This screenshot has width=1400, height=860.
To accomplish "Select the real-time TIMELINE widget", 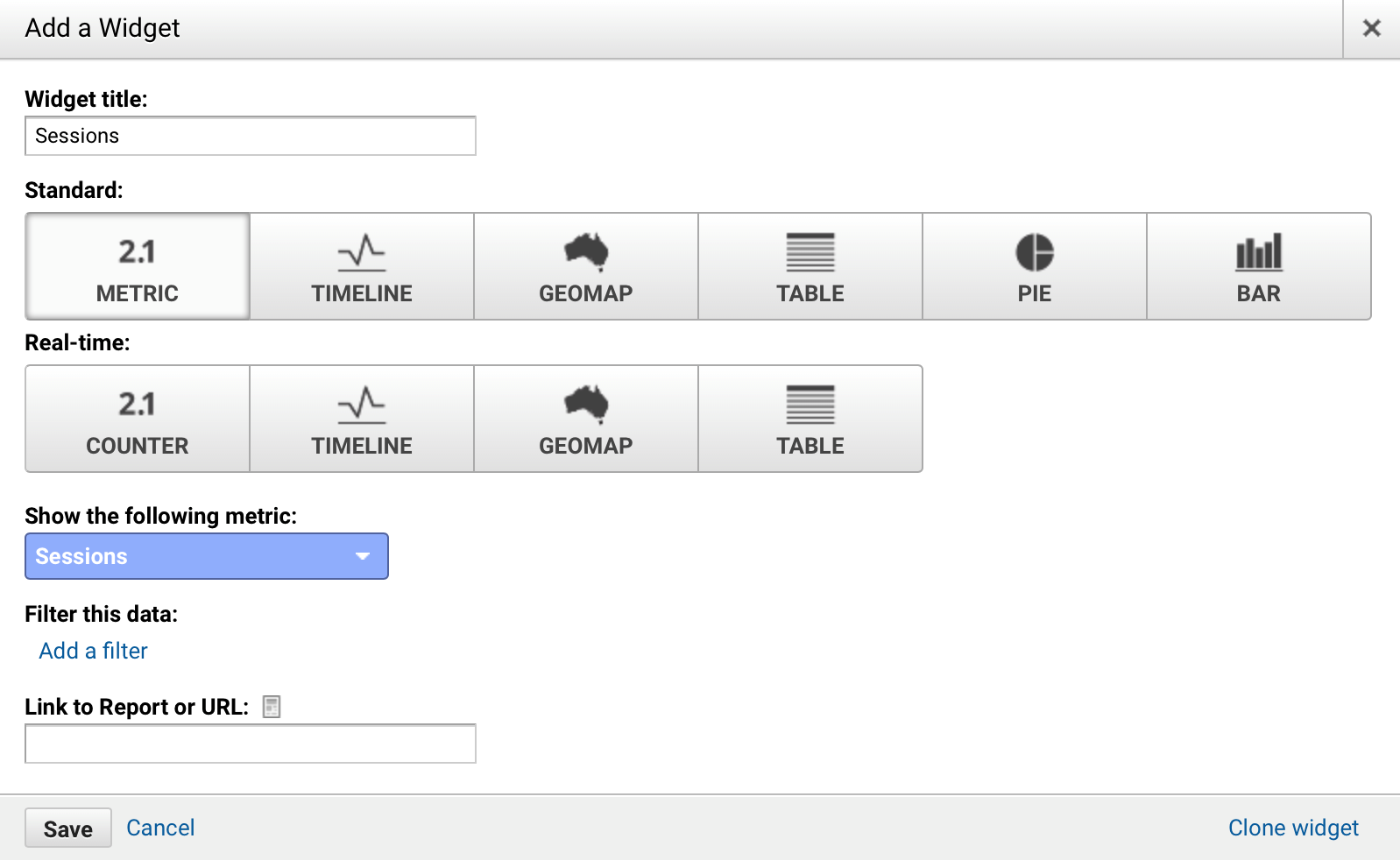I will pyautogui.click(x=362, y=419).
